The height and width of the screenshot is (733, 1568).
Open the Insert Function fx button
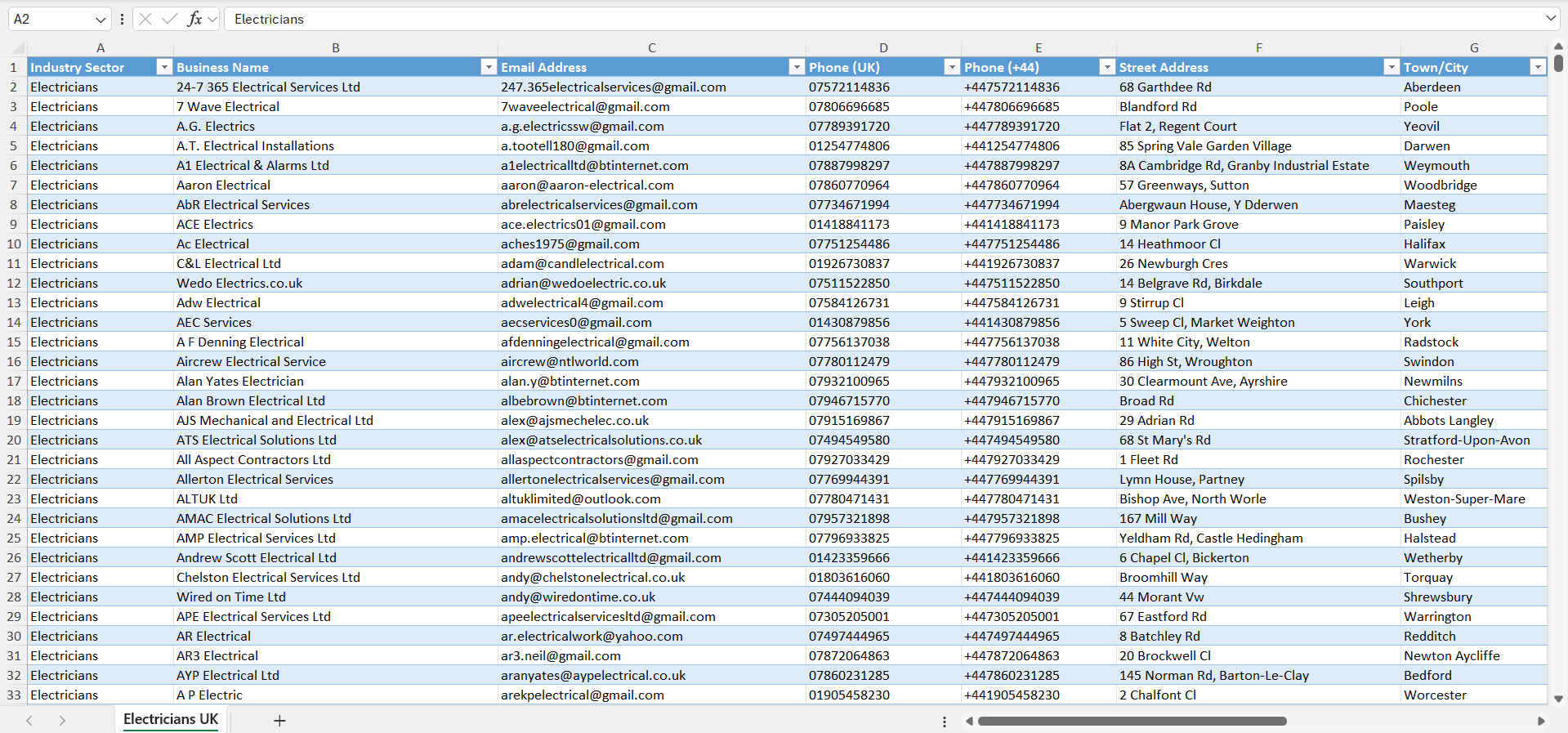pos(194,19)
